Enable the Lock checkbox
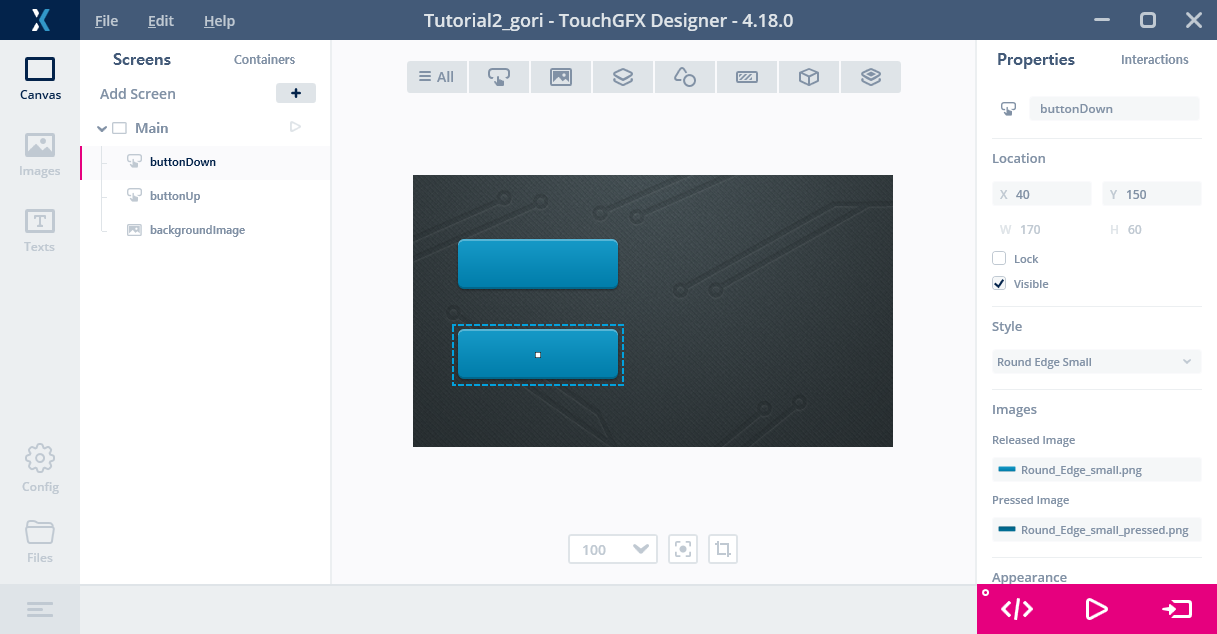 tap(999, 258)
